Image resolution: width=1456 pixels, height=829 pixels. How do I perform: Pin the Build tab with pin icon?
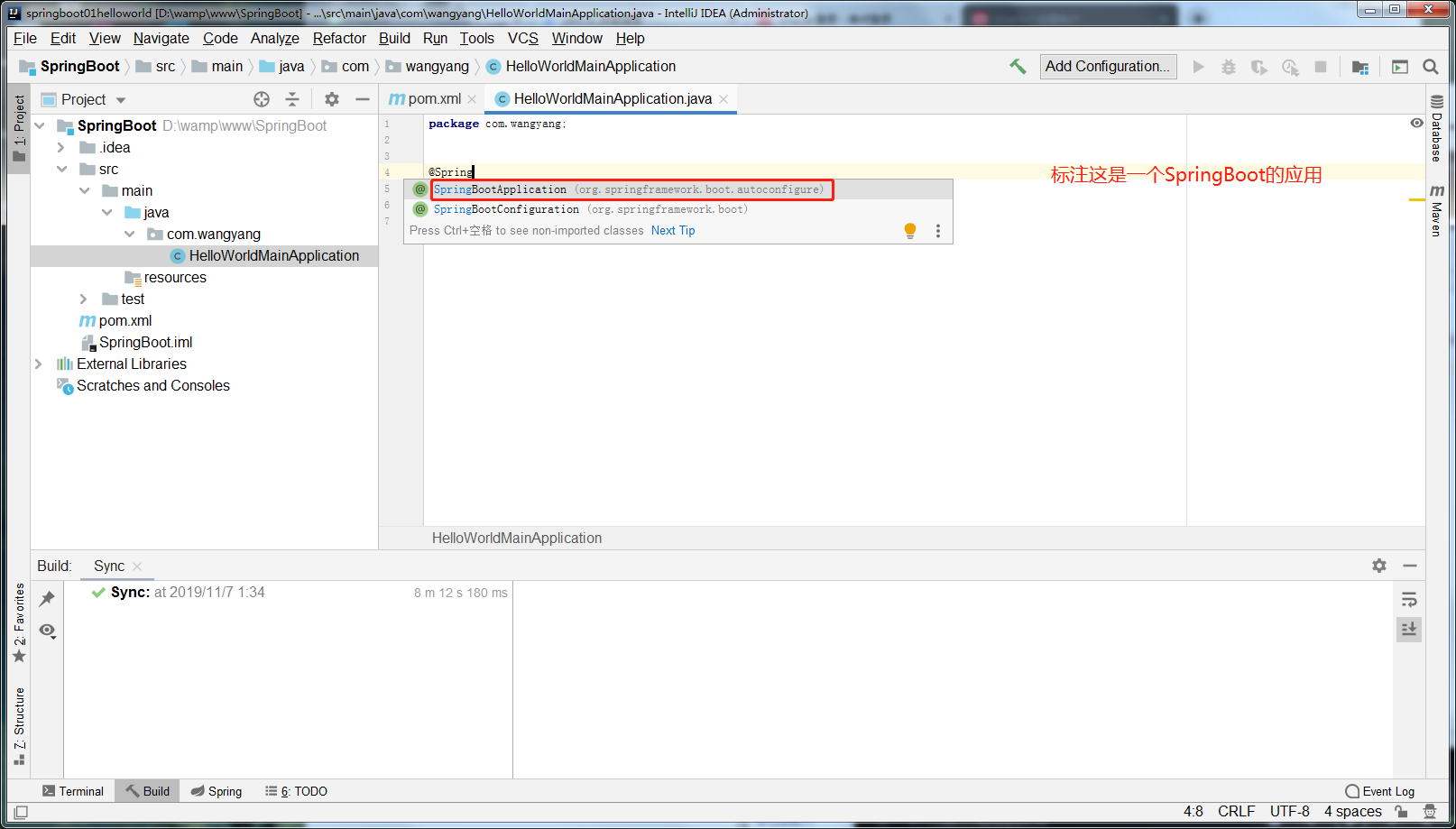pyautogui.click(x=47, y=598)
